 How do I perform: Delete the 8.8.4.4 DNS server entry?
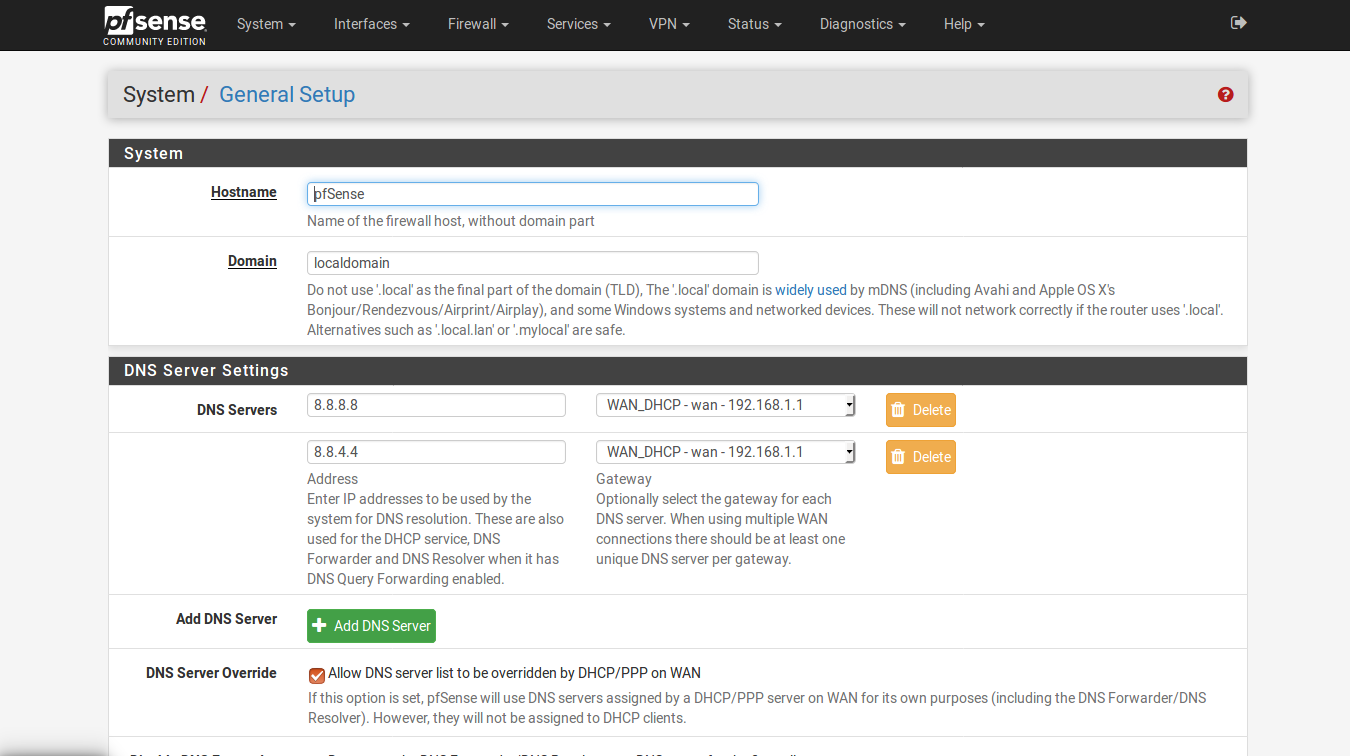[x=920, y=457]
